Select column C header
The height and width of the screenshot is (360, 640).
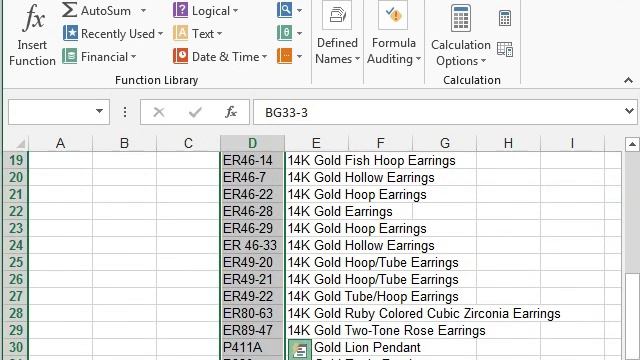pyautogui.click(x=188, y=143)
